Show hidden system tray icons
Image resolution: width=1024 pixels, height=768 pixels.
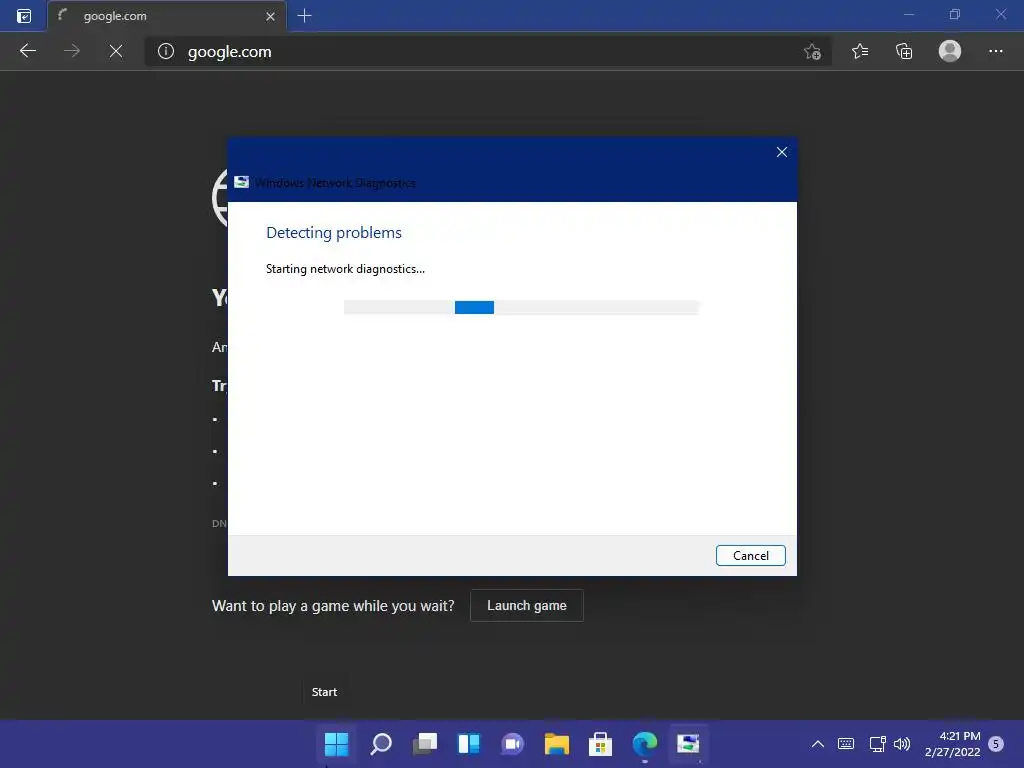(818, 743)
